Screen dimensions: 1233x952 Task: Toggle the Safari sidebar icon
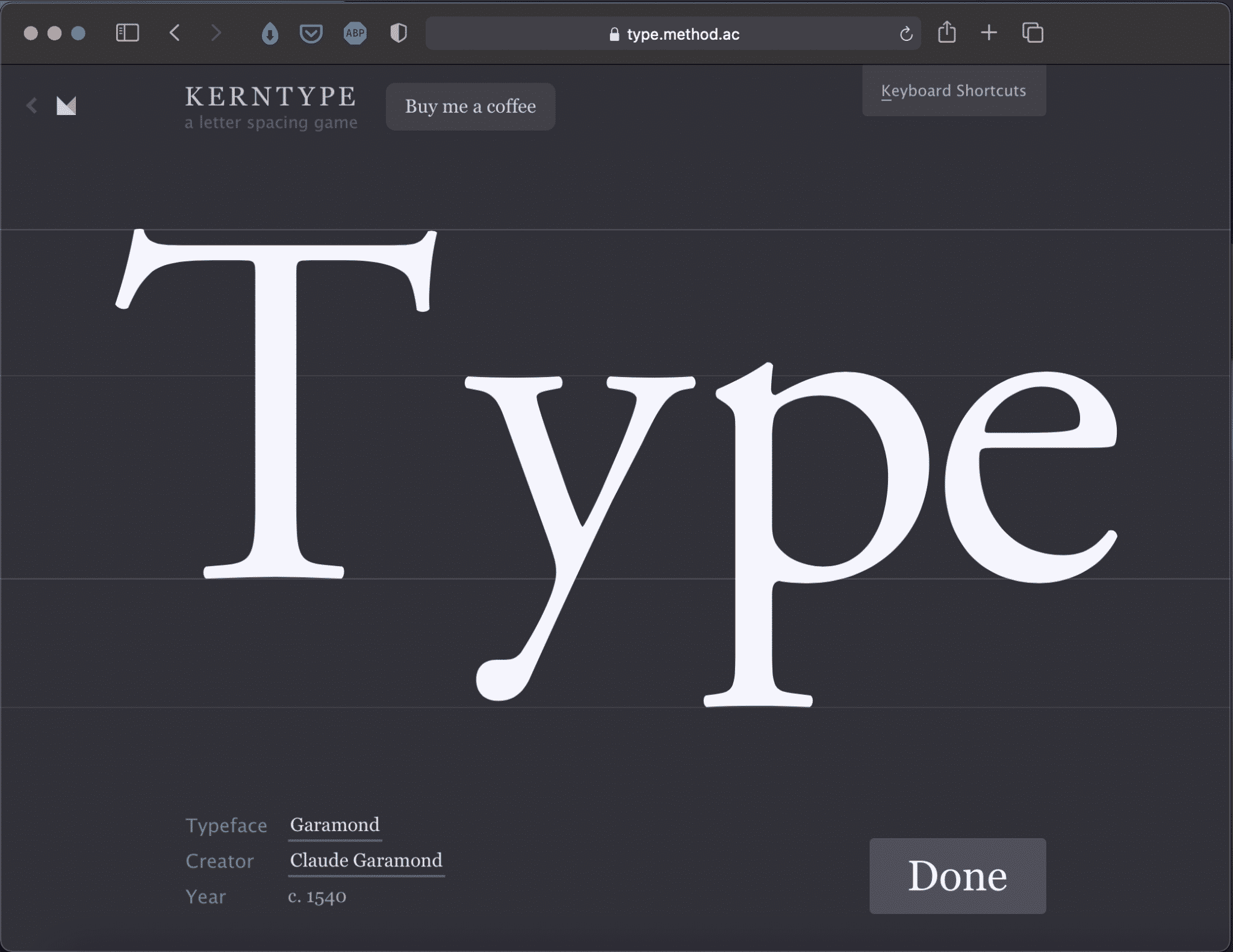pos(127,33)
